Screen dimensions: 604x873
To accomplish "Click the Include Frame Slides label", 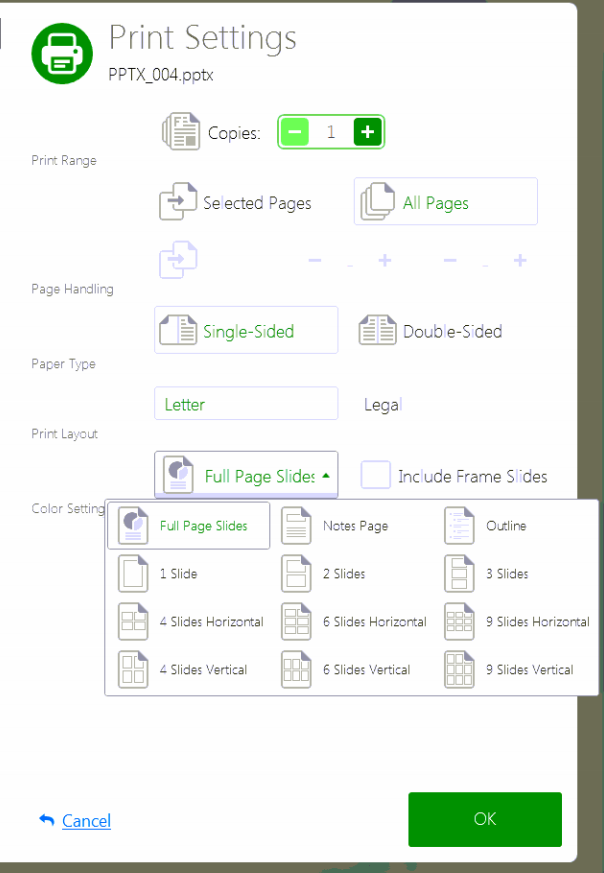I will click(473, 476).
